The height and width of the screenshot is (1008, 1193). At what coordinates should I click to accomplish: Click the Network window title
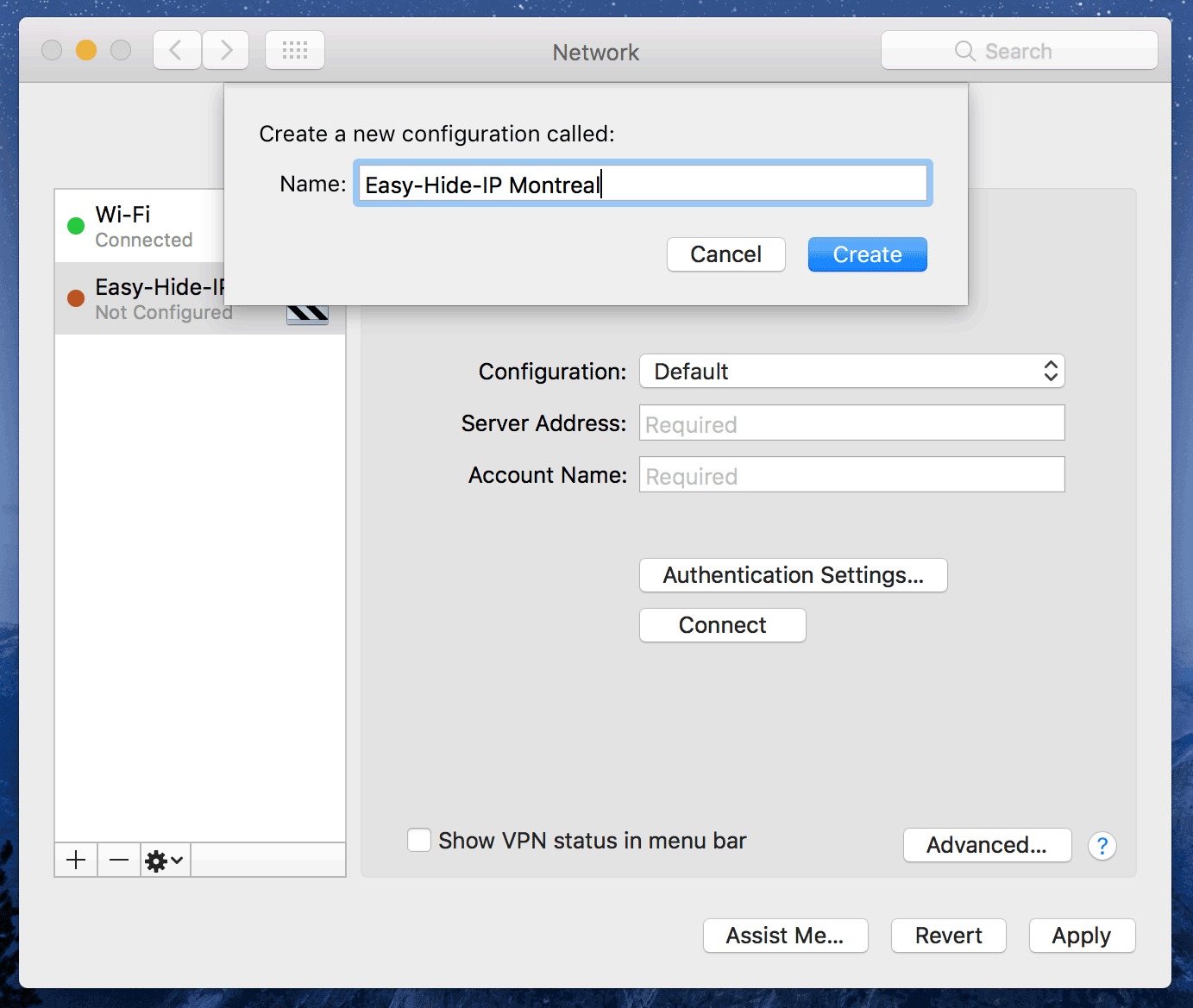click(596, 53)
